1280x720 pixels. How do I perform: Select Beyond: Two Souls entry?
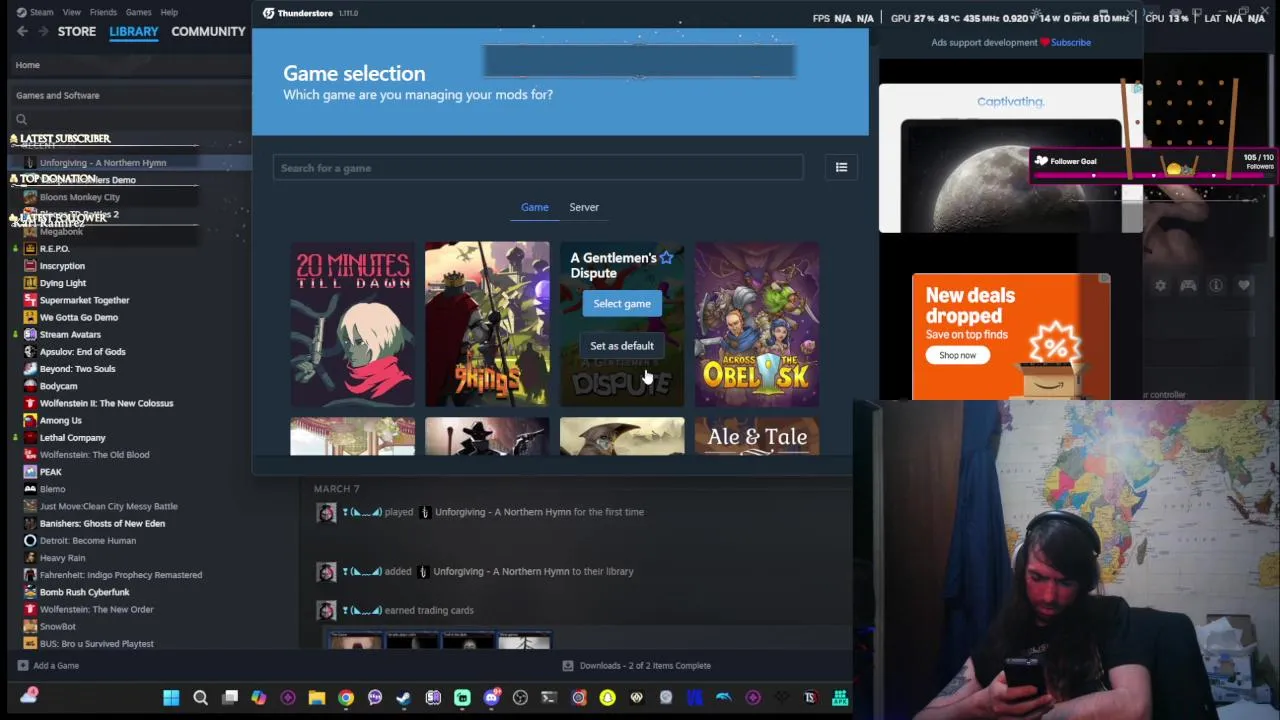(x=77, y=369)
